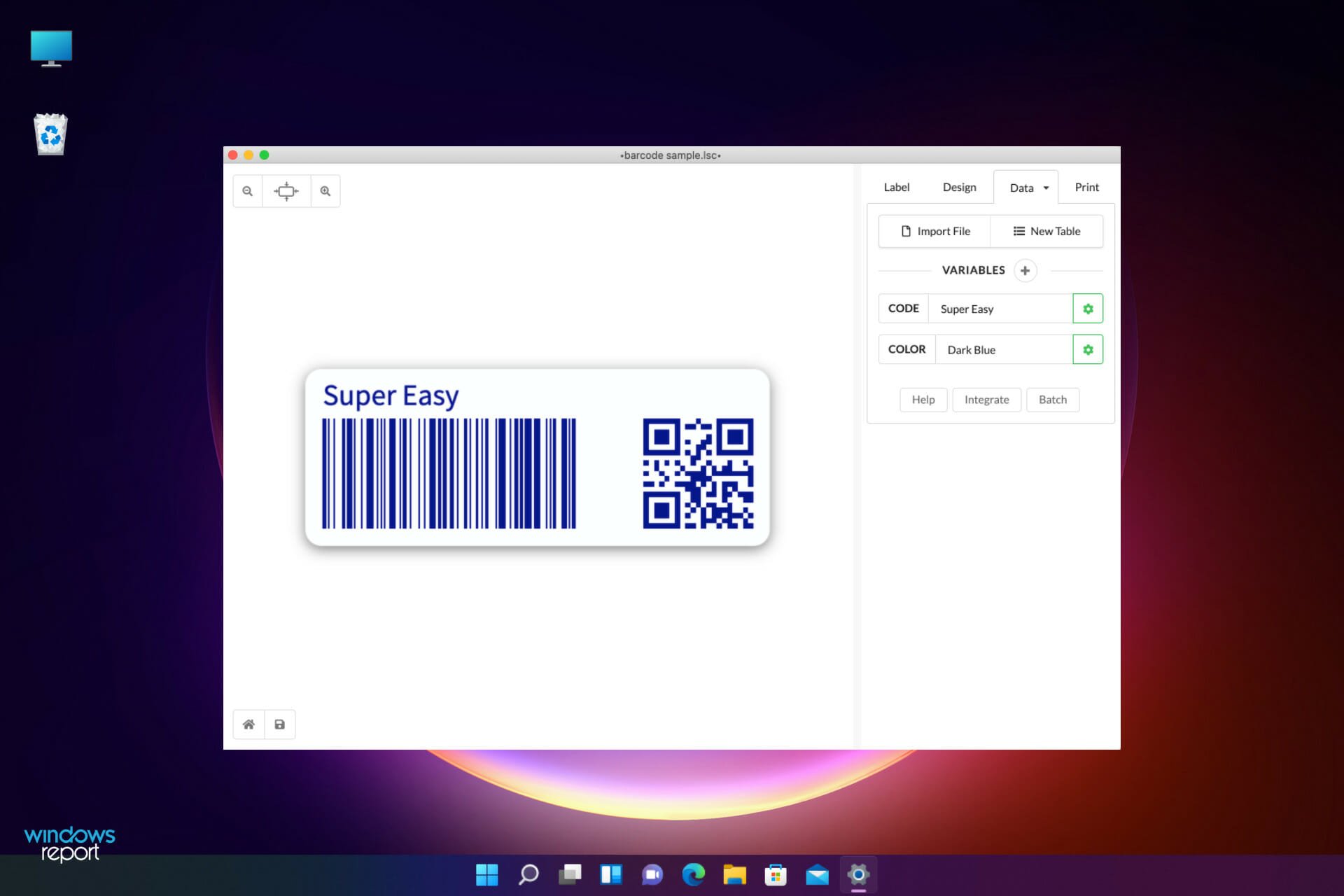Minimize window with yellow button
The height and width of the screenshot is (896, 1344).
(x=248, y=155)
